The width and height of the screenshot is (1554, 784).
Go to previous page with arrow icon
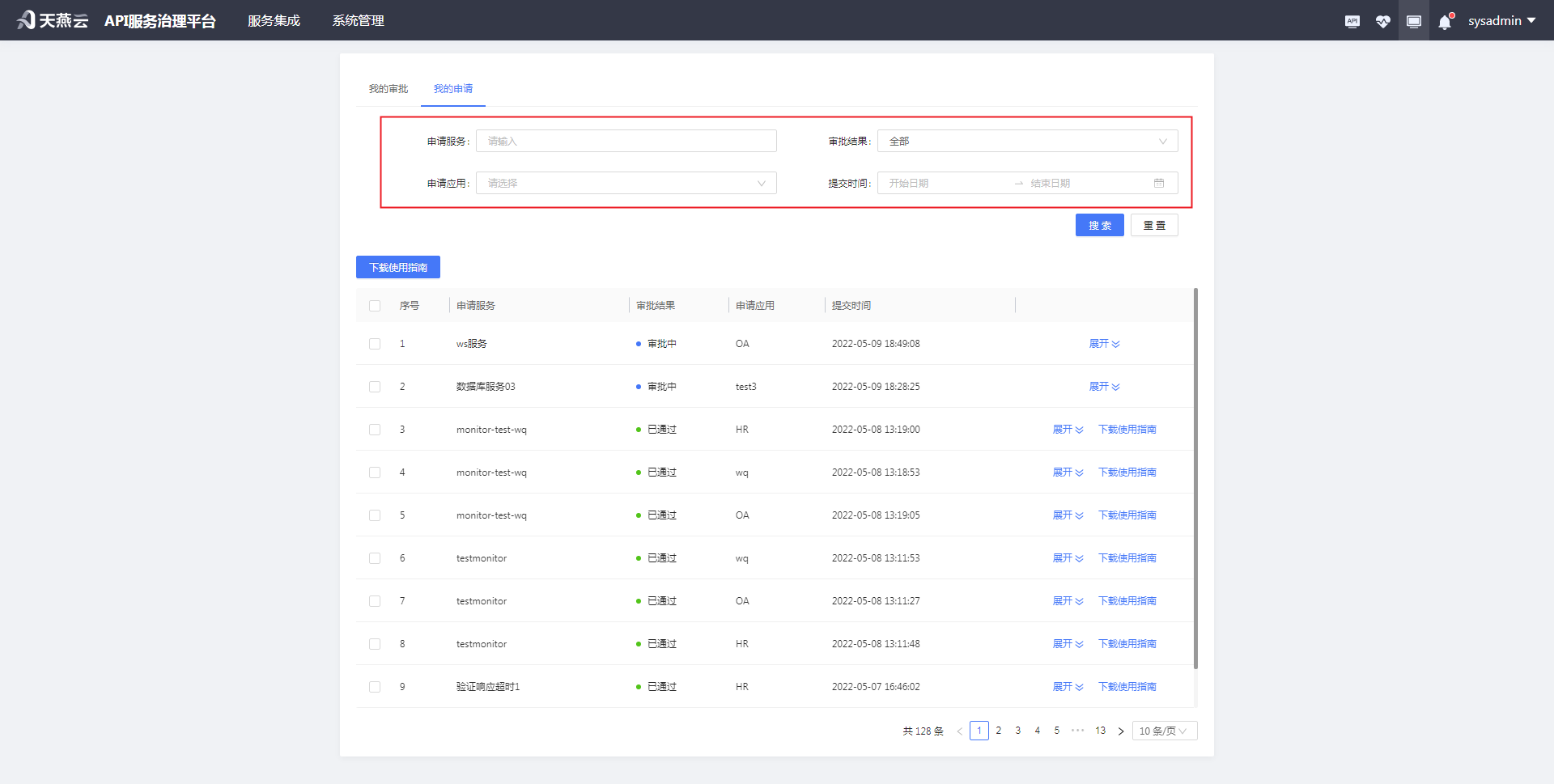[959, 730]
